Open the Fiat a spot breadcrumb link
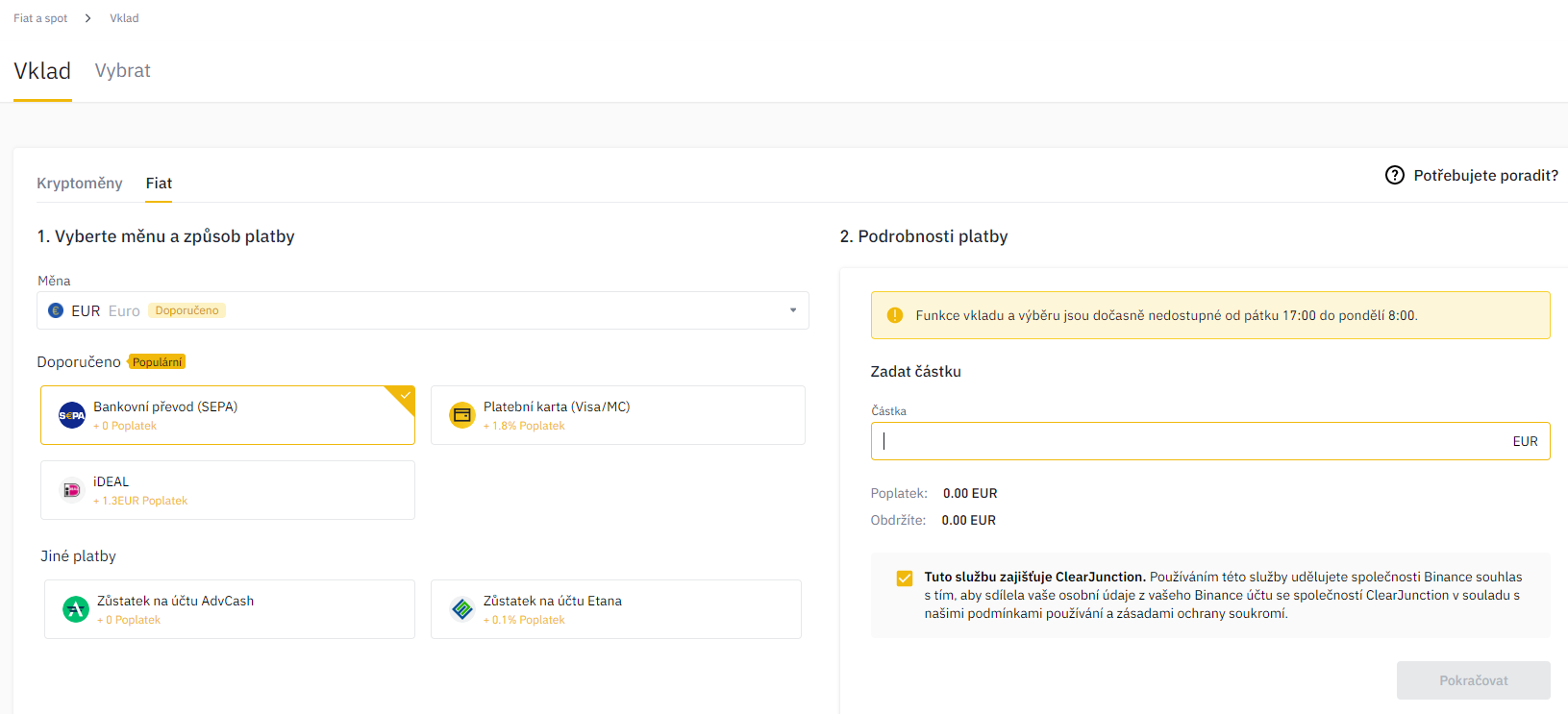Viewport: 1568px width, 714px height. click(40, 18)
